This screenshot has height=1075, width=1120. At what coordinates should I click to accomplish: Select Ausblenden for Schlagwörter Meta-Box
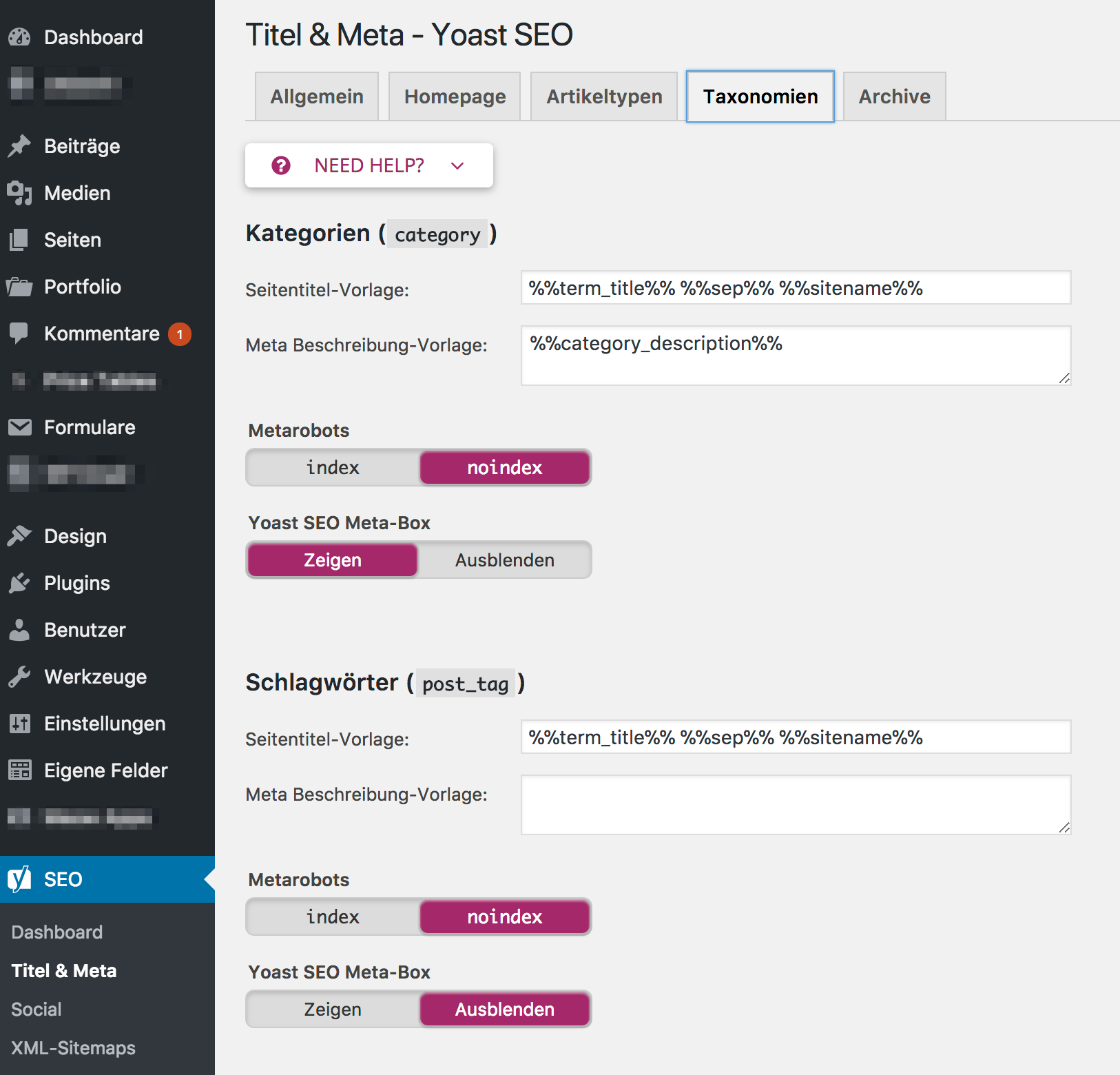(x=505, y=1010)
